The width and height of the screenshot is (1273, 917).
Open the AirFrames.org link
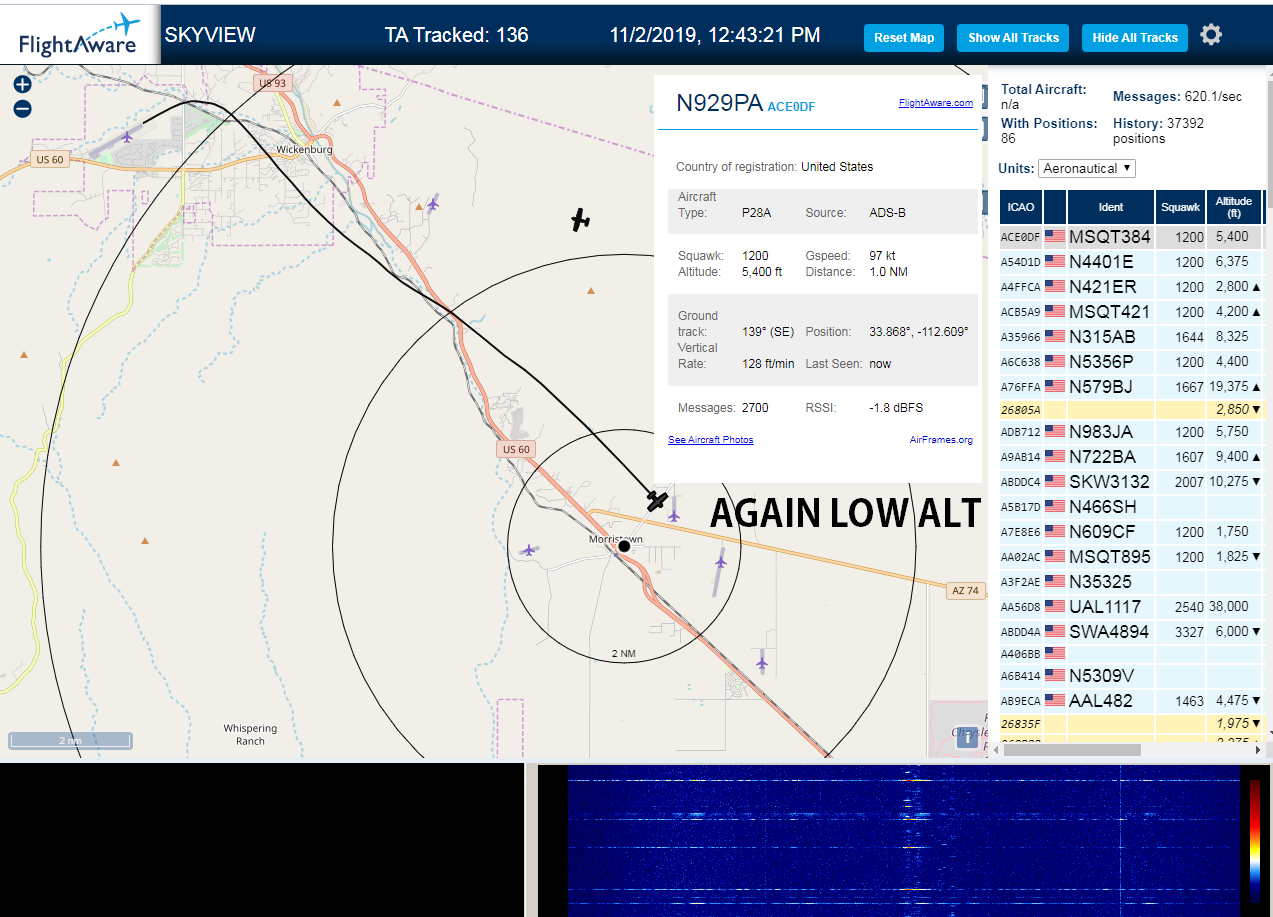coord(941,440)
